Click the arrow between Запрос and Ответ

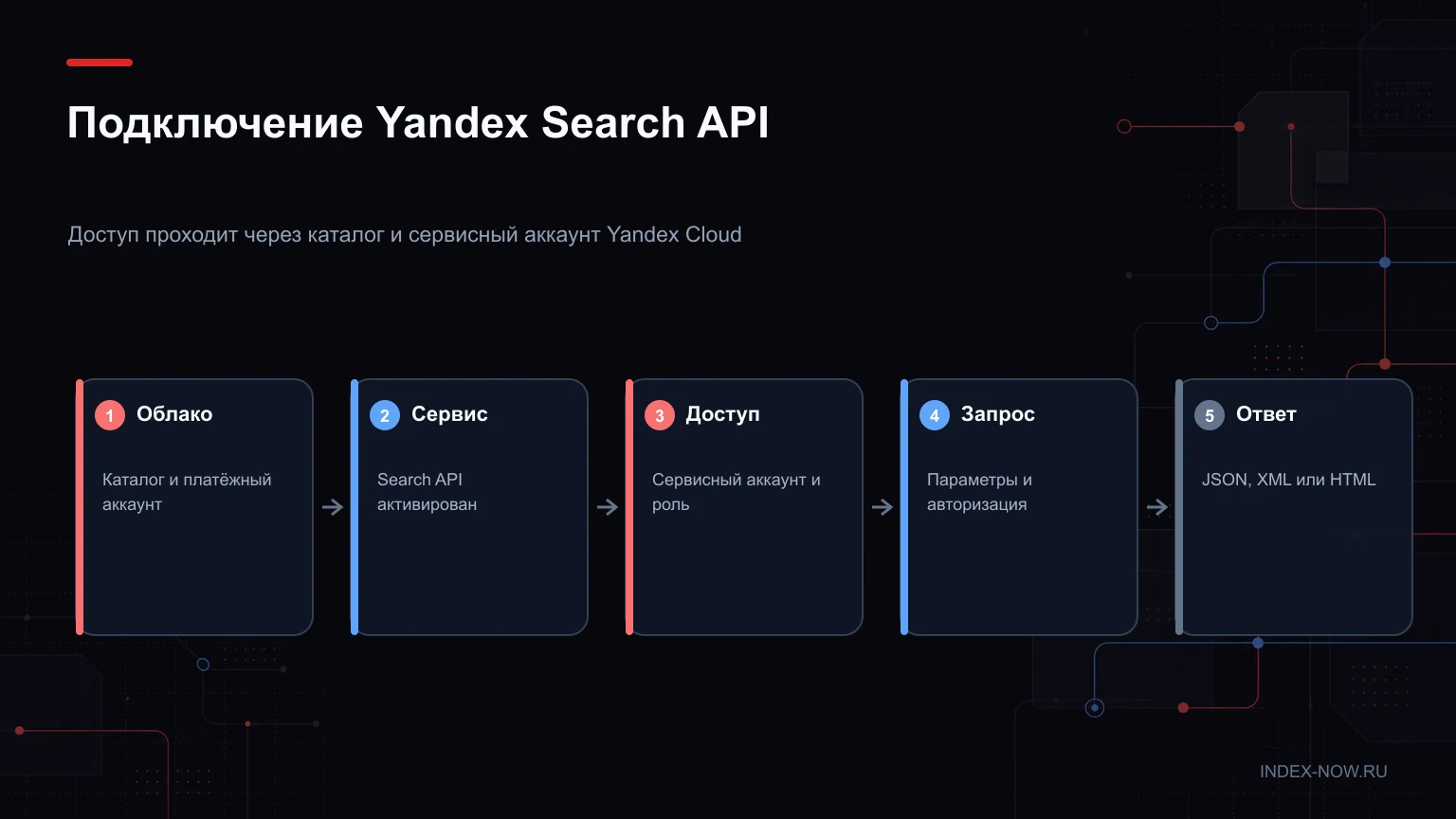pos(1157,507)
